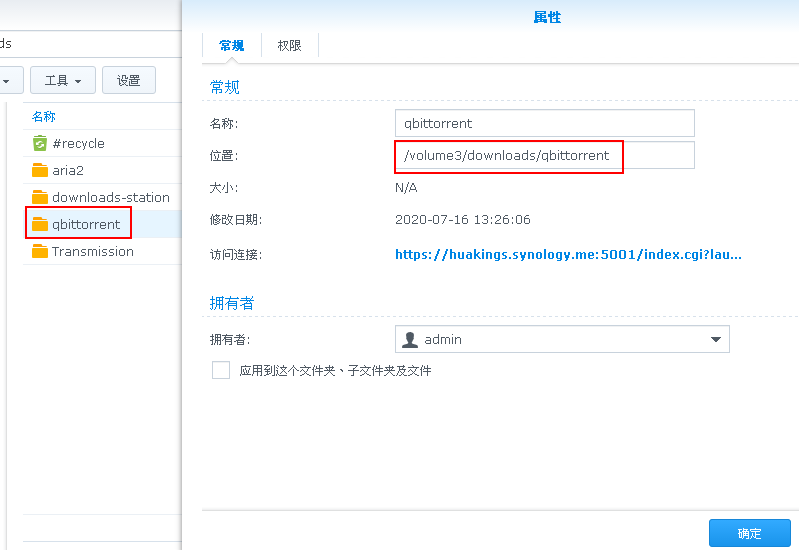Click the 名称 input field containing qbittorrent

tap(545, 123)
